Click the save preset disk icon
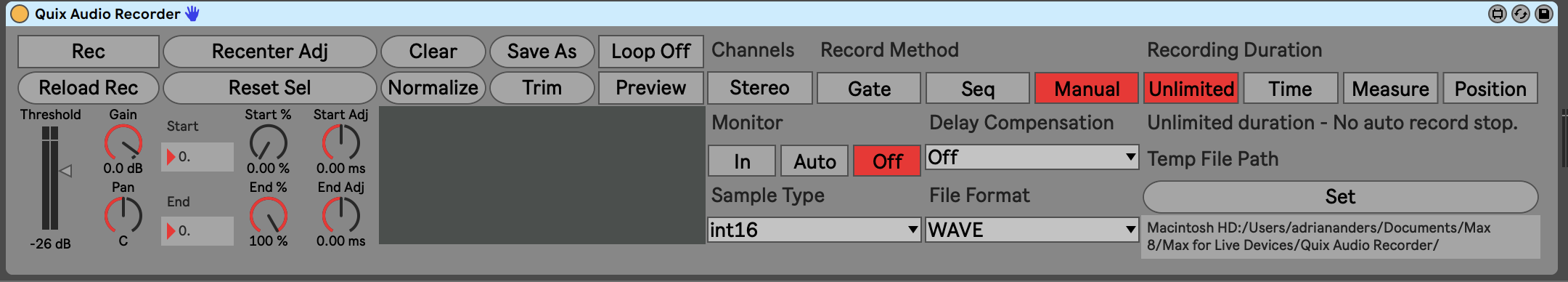 [1543, 14]
